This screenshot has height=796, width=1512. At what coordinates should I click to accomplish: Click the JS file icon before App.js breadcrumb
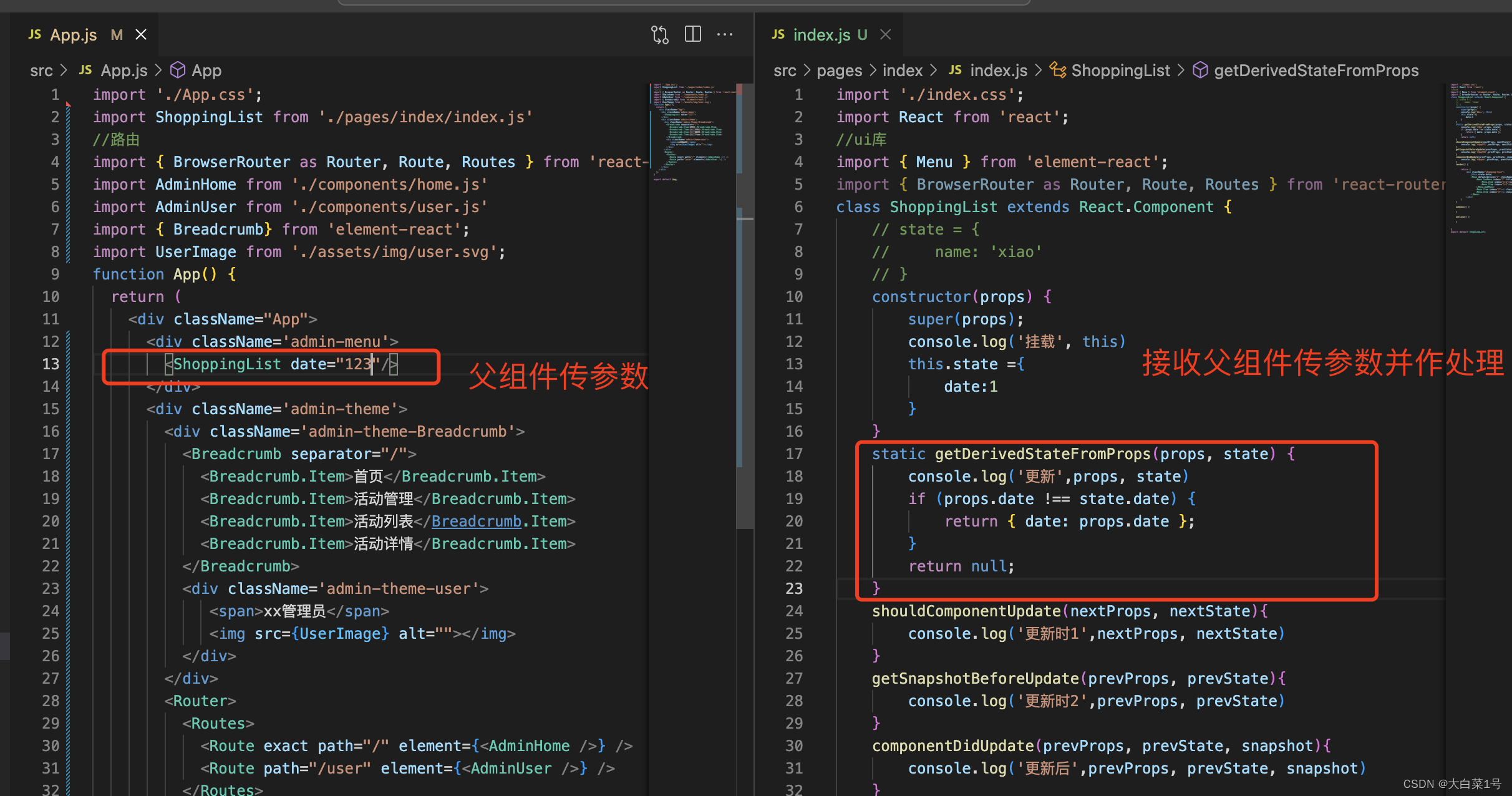85,70
